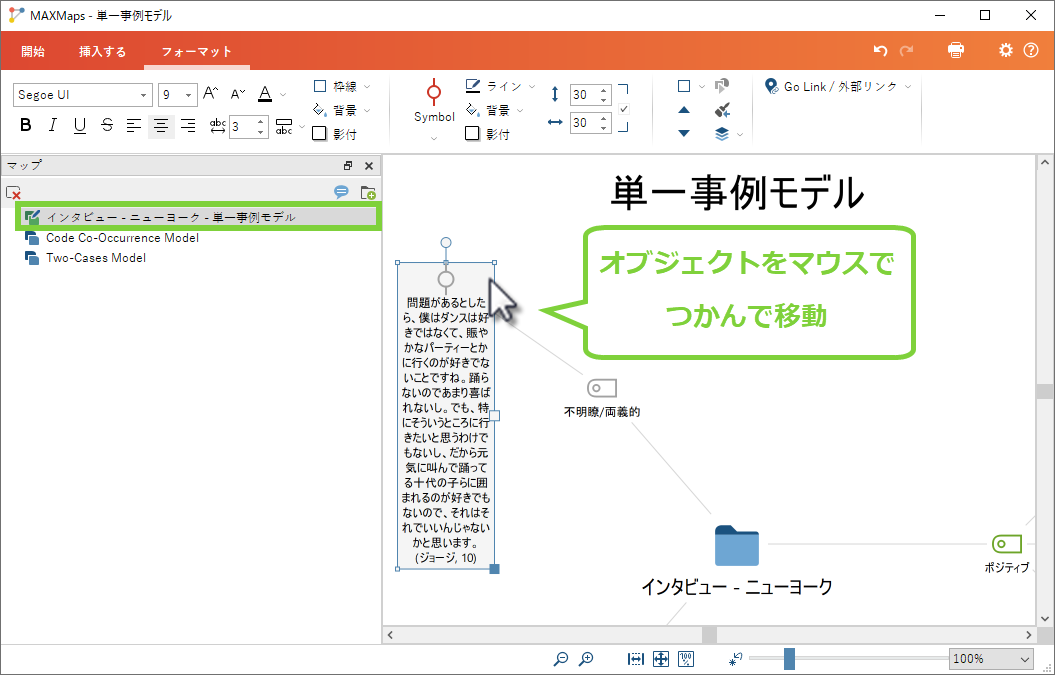Screen dimensions: 1055x675
Task: Open settings via the gear icon
Action: [1005, 50]
